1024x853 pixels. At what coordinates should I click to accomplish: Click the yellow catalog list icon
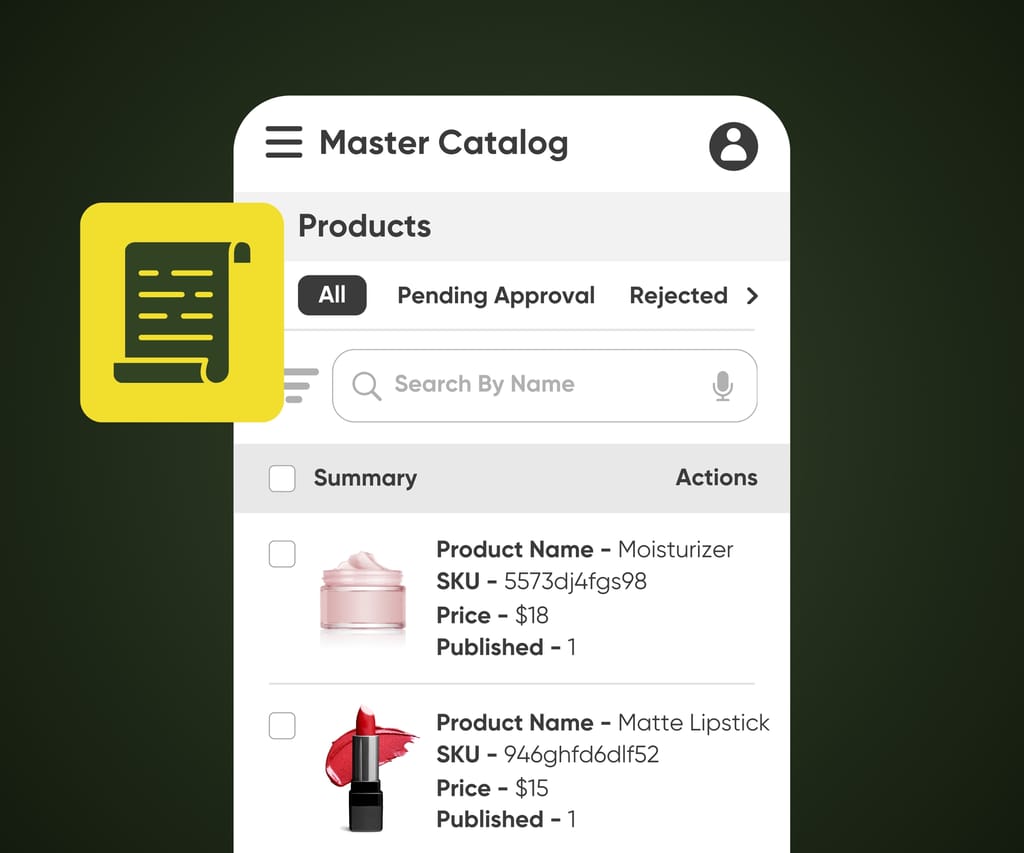point(183,310)
